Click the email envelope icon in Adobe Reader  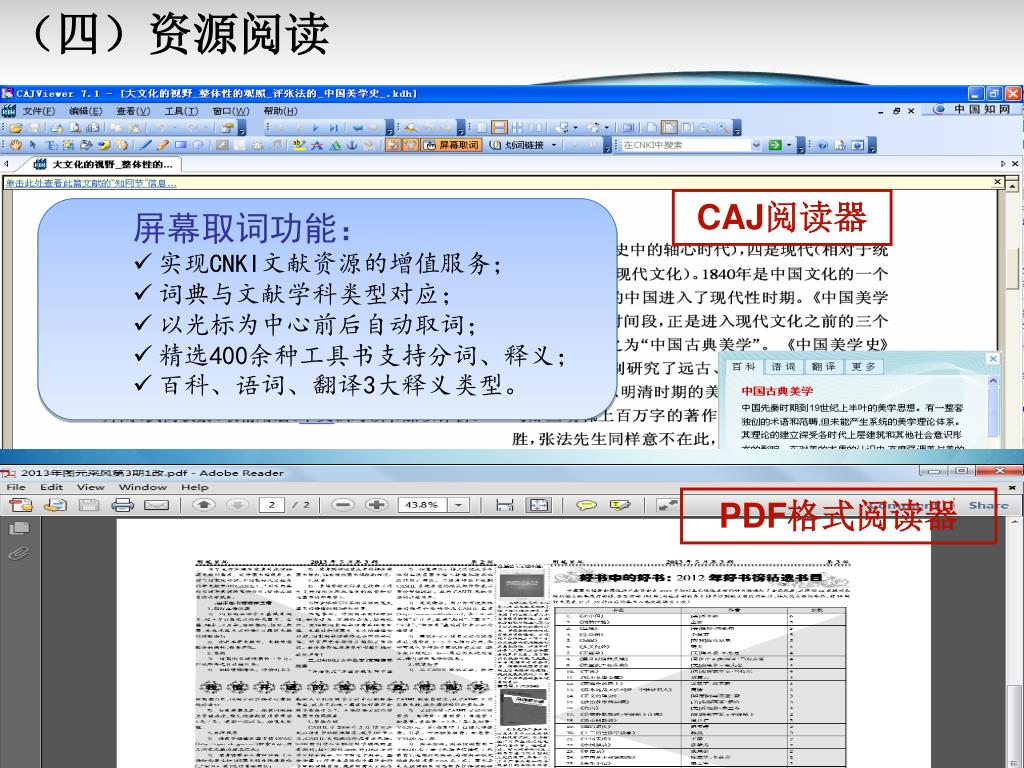point(156,505)
